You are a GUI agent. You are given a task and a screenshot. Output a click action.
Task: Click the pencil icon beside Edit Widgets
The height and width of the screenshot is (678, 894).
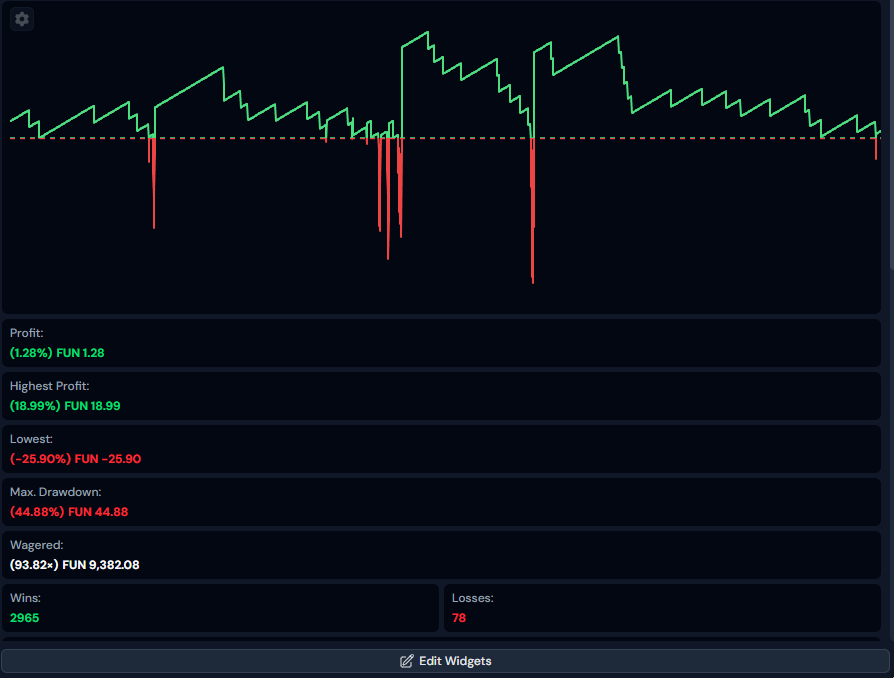coord(406,661)
